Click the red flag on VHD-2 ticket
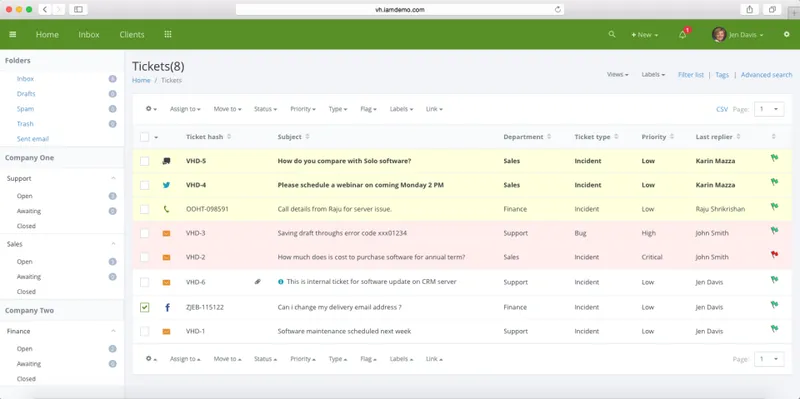The image size is (800, 399). click(x=774, y=254)
